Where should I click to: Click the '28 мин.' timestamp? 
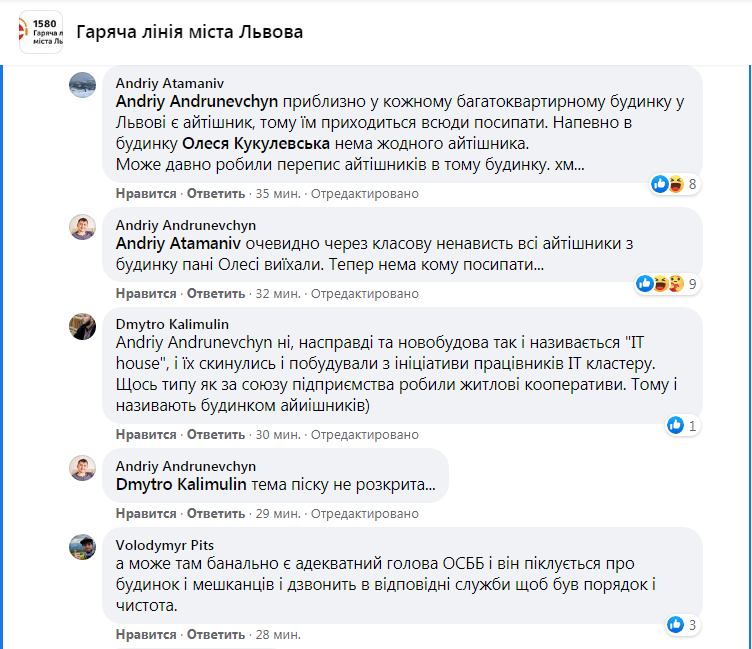click(x=279, y=634)
